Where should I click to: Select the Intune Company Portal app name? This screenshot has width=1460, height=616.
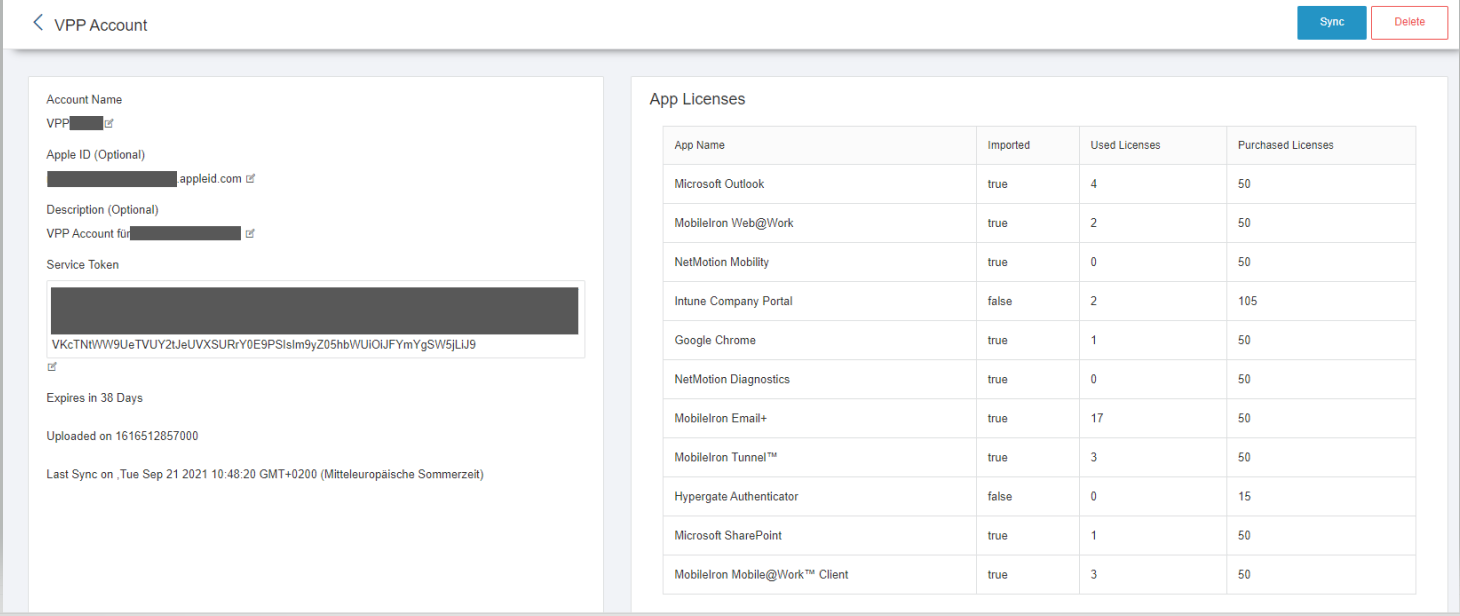[734, 301]
